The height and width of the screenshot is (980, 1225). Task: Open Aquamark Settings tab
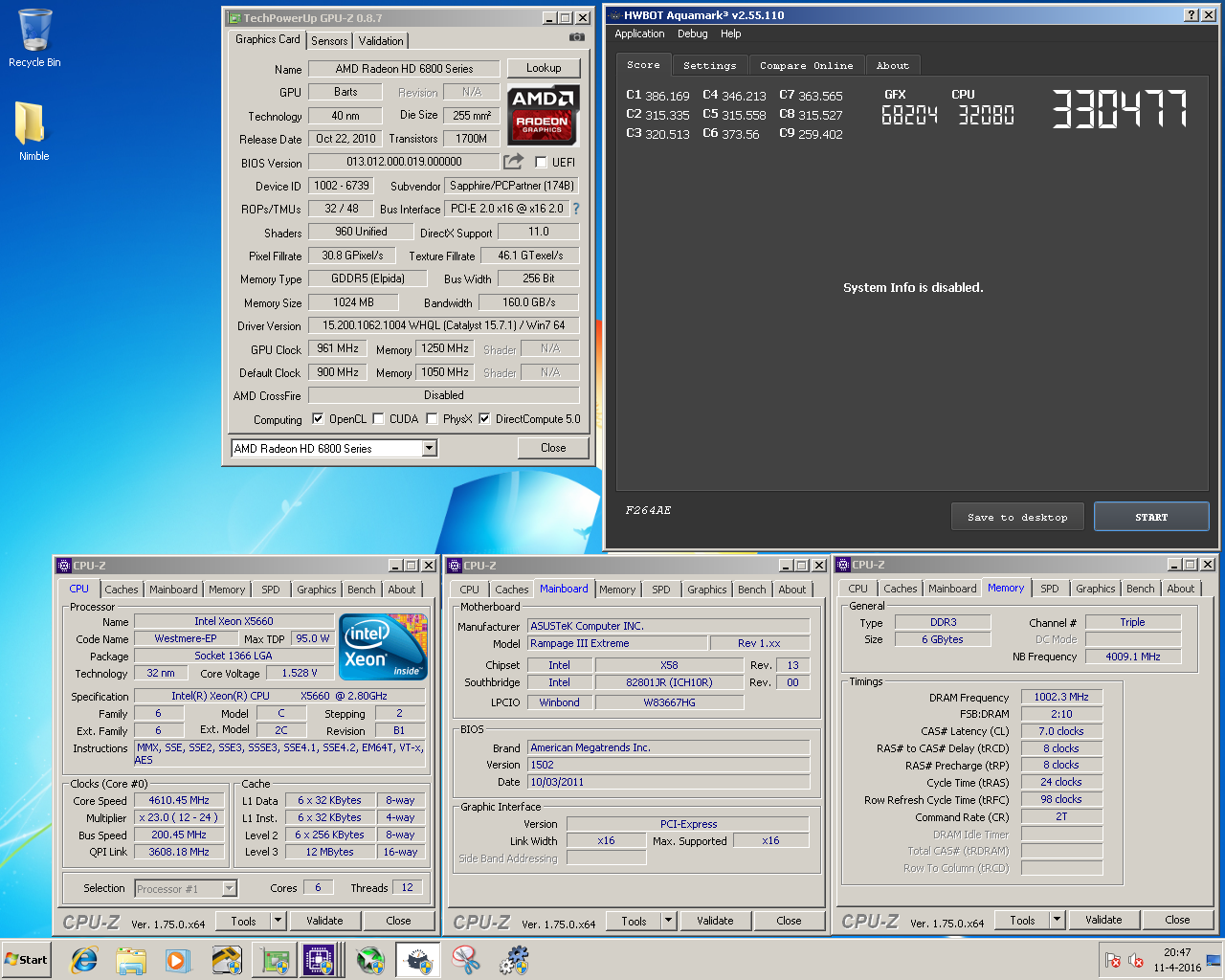coord(709,65)
